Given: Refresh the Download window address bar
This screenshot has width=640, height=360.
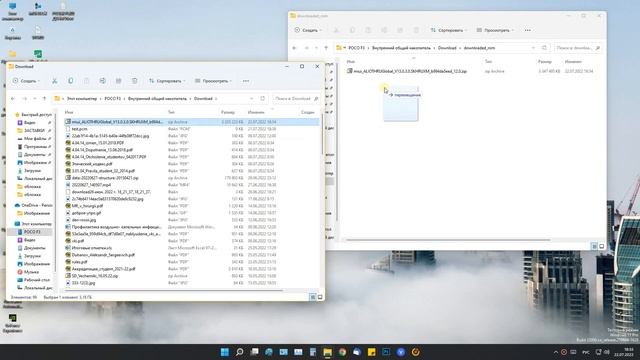Looking at the screenshot, I should click(x=262, y=99).
